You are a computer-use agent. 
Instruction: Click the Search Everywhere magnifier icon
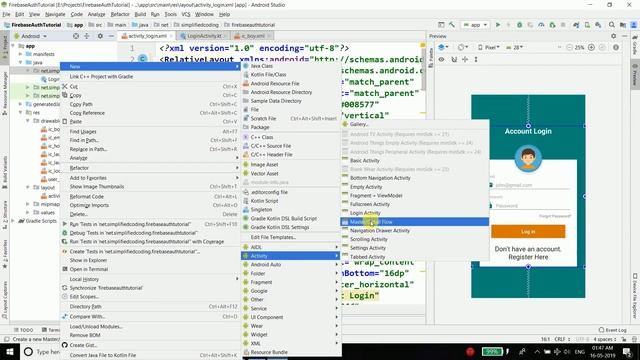click(x=611, y=25)
